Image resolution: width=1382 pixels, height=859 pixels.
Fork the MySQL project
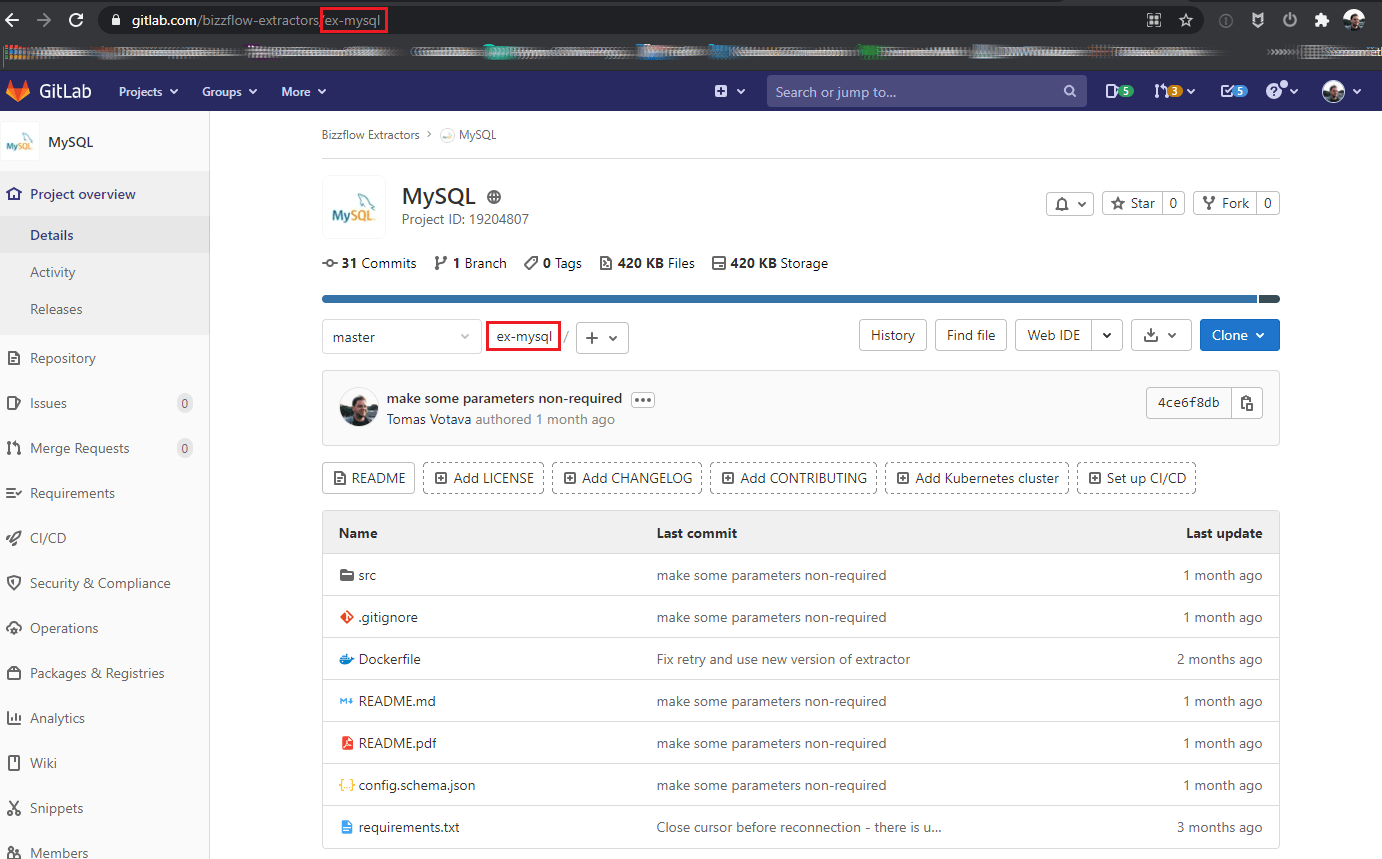point(1225,203)
